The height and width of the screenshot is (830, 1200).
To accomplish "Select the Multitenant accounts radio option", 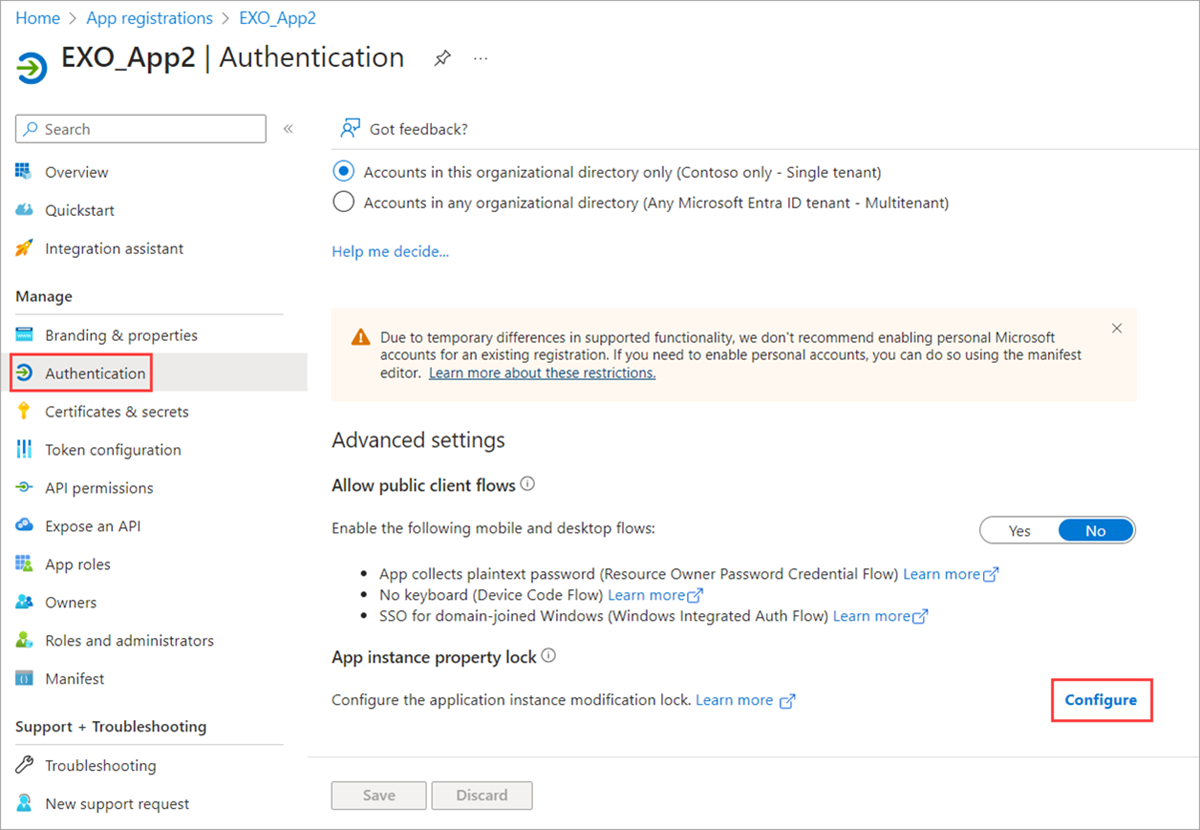I will coord(344,203).
